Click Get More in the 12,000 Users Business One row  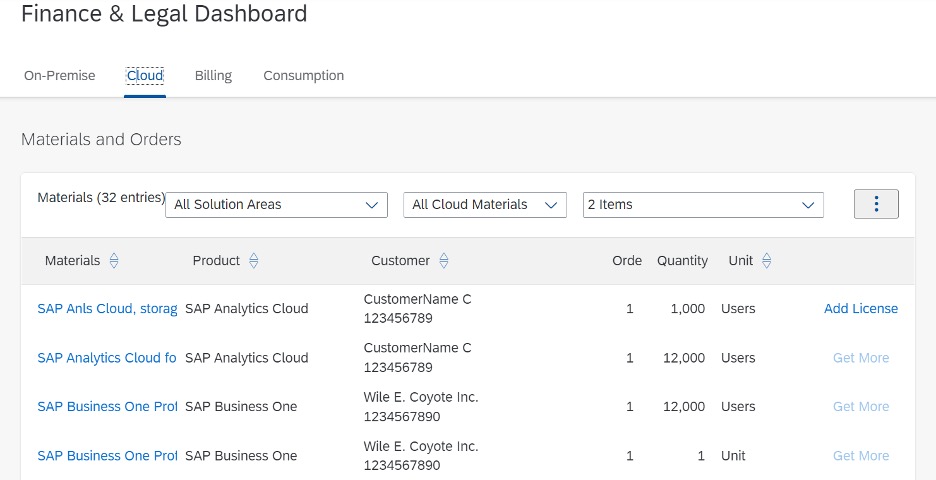point(861,407)
